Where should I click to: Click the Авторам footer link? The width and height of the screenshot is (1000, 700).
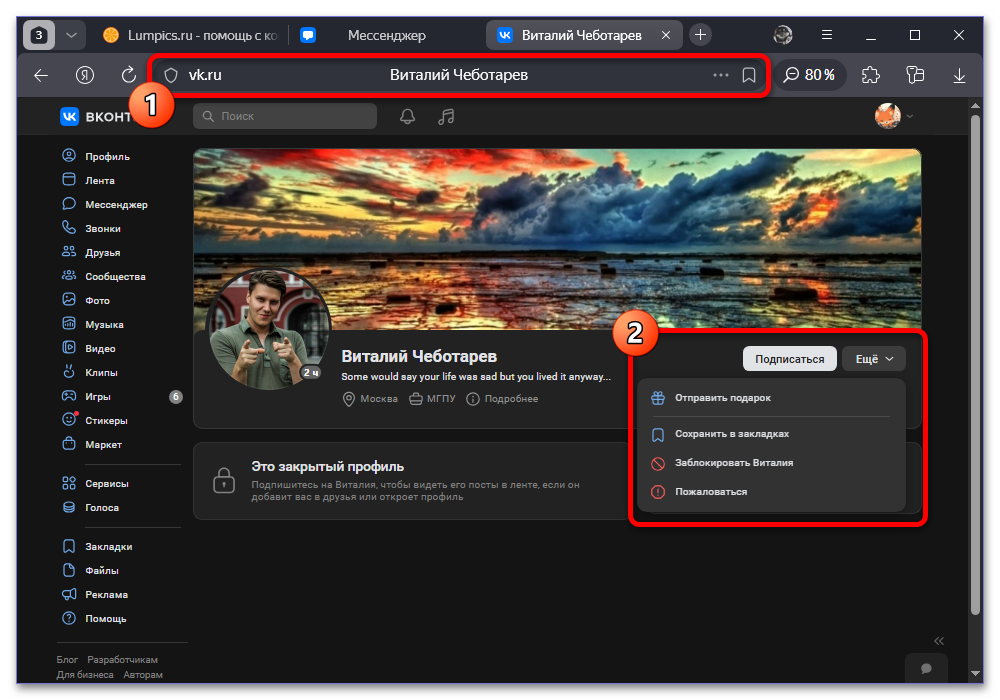143,674
